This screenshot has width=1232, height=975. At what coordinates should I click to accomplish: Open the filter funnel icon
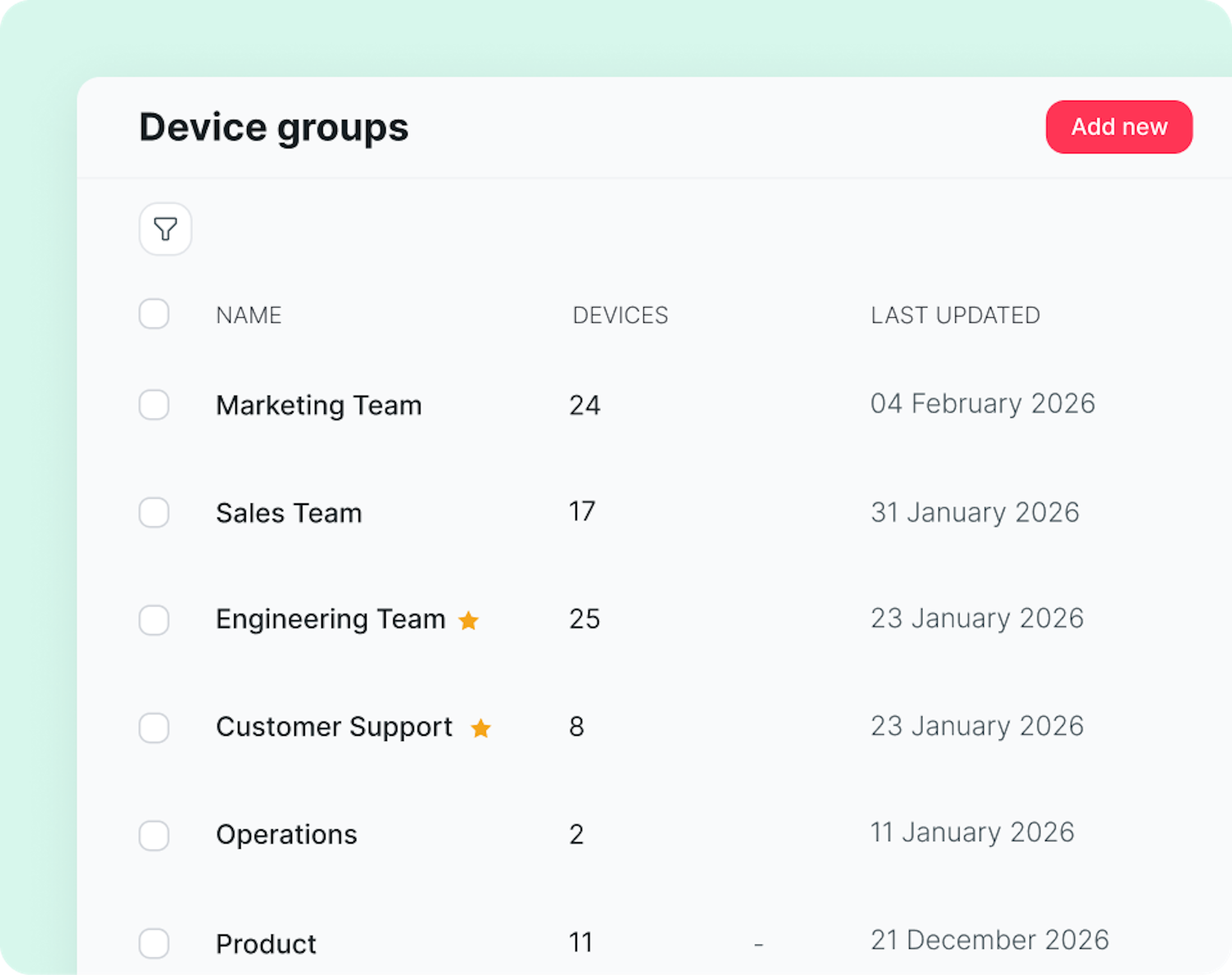point(165,229)
